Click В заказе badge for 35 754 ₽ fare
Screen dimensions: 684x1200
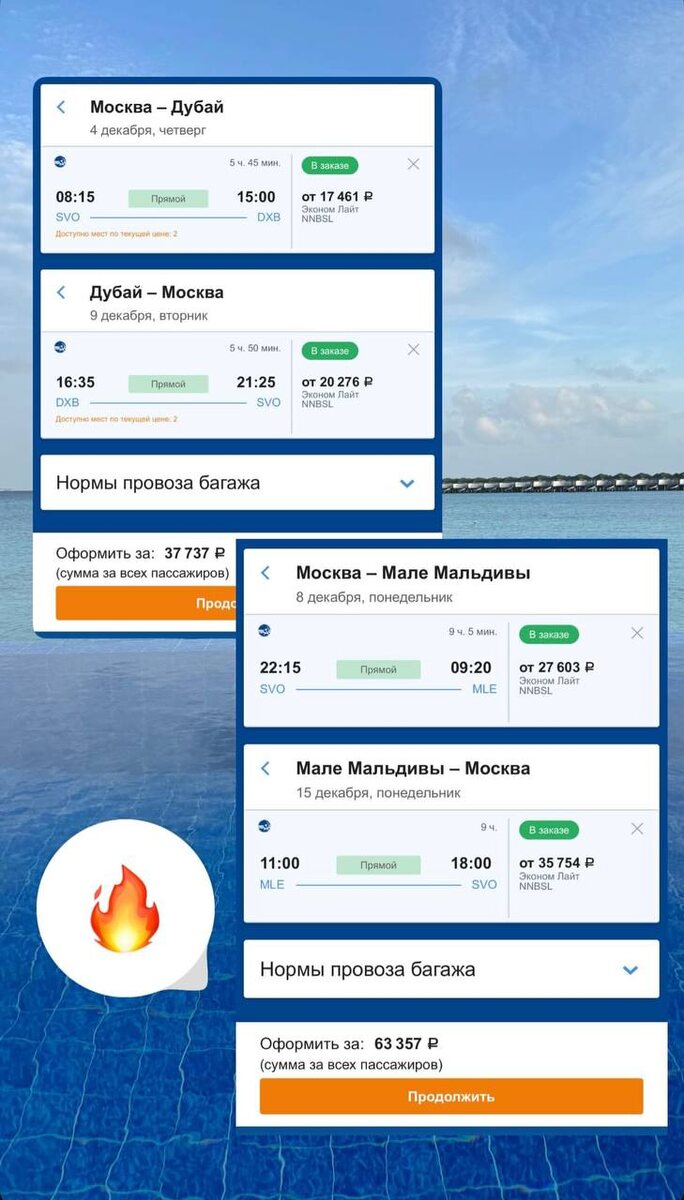[x=549, y=830]
